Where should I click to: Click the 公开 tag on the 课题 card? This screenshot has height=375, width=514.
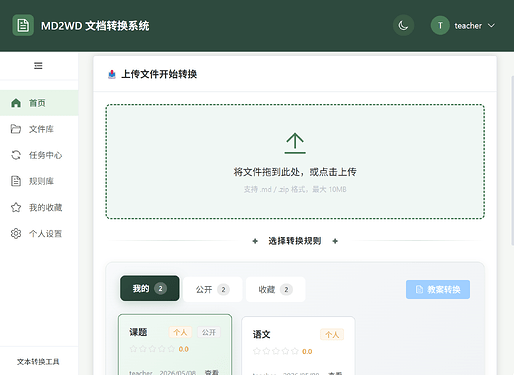(209, 332)
